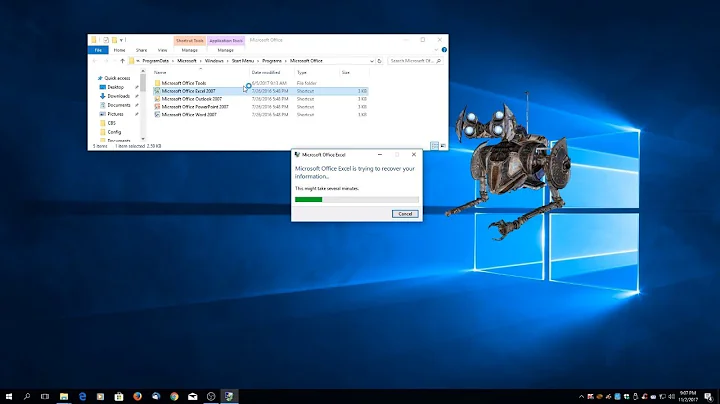Open volume control in system tray
The width and height of the screenshot is (720, 404).
pyautogui.click(x=671, y=397)
